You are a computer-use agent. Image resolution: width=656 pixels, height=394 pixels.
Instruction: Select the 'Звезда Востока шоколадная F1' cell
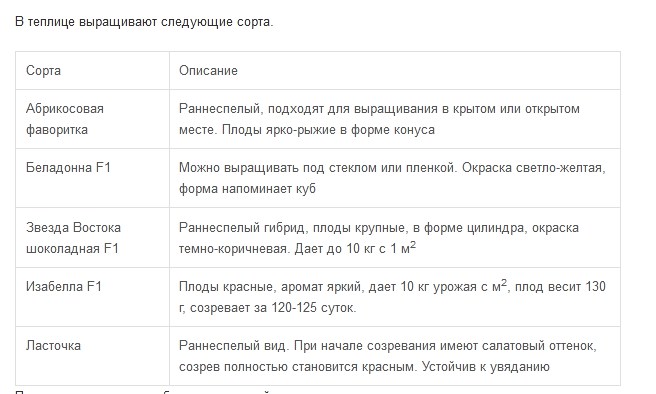click(x=92, y=238)
